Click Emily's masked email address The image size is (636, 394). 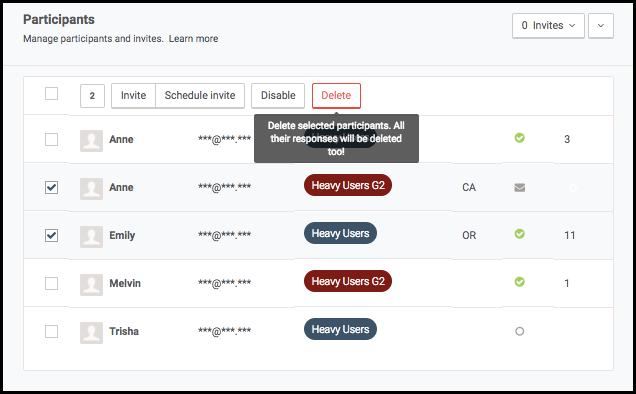pyautogui.click(x=224, y=235)
